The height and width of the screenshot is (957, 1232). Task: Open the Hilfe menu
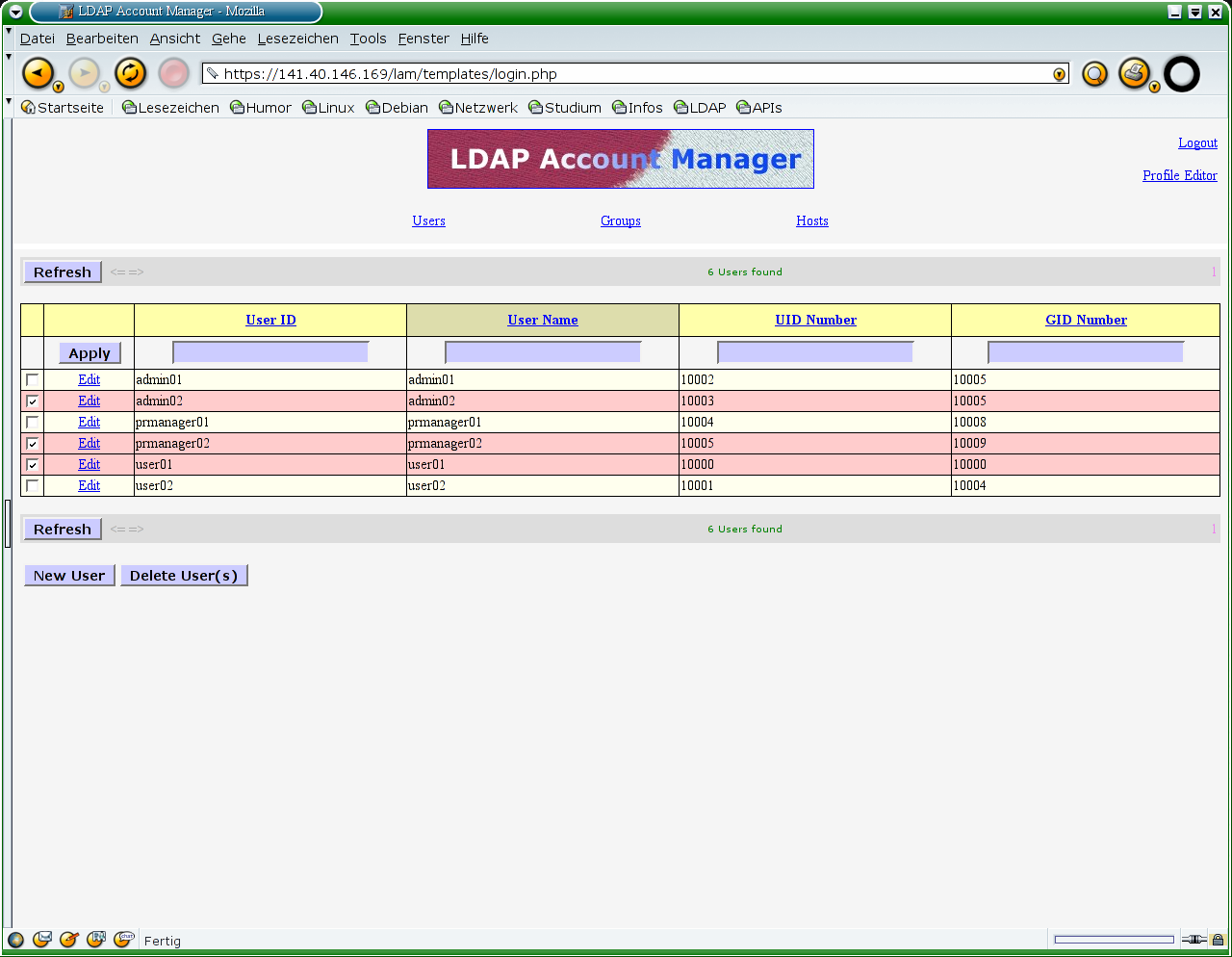click(x=475, y=39)
